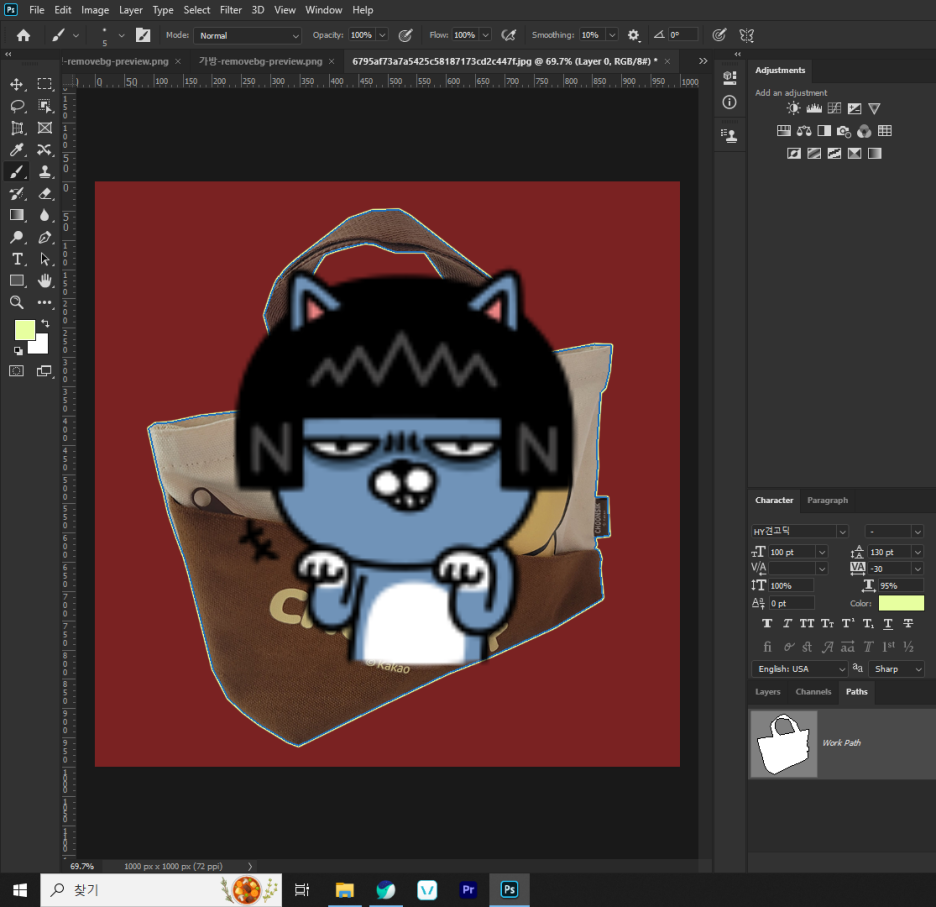Select the Pen tool
Screen dimensions: 936x907
[x=45, y=238]
